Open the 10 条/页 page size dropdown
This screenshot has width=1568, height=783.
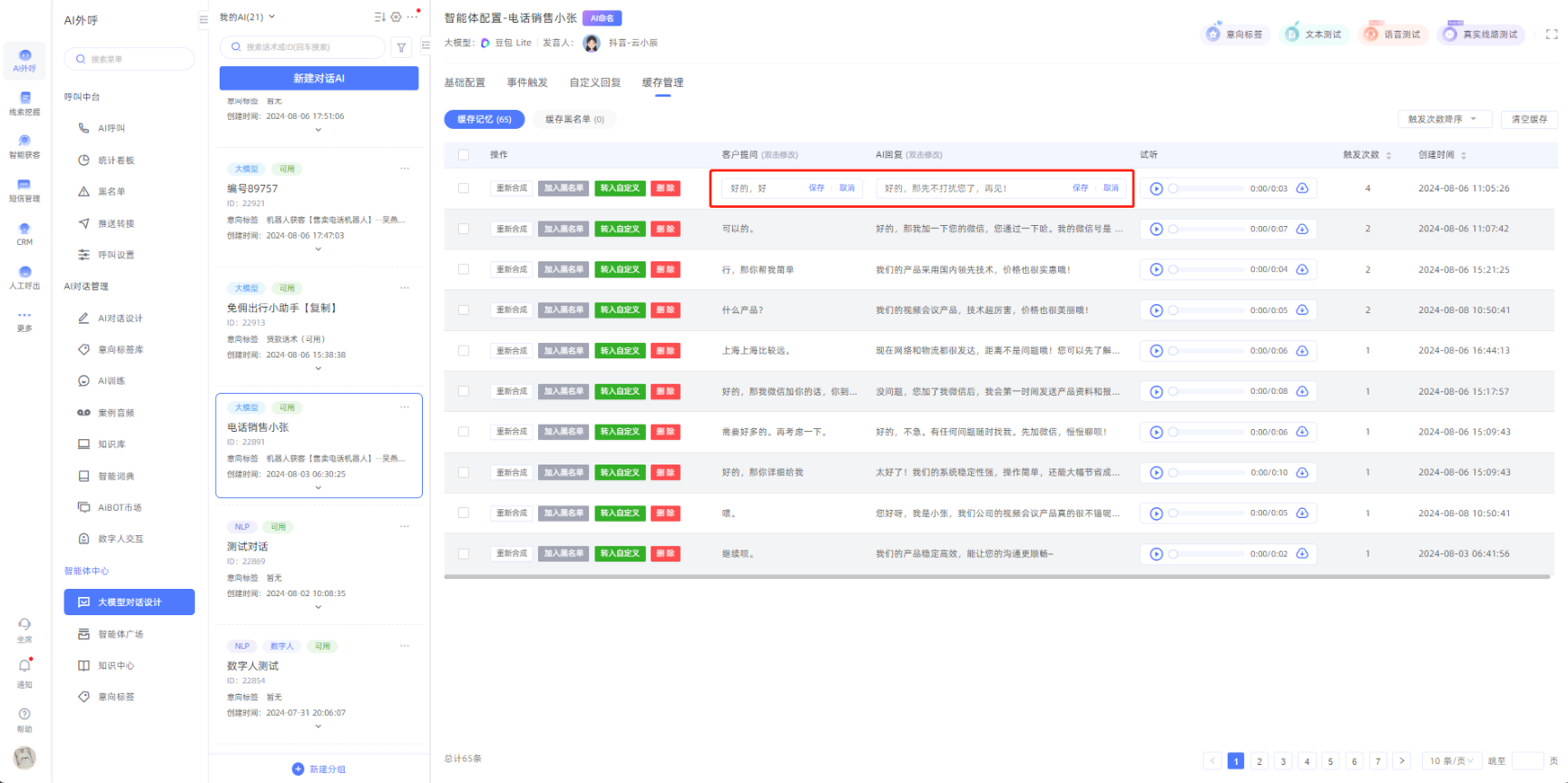(1451, 761)
